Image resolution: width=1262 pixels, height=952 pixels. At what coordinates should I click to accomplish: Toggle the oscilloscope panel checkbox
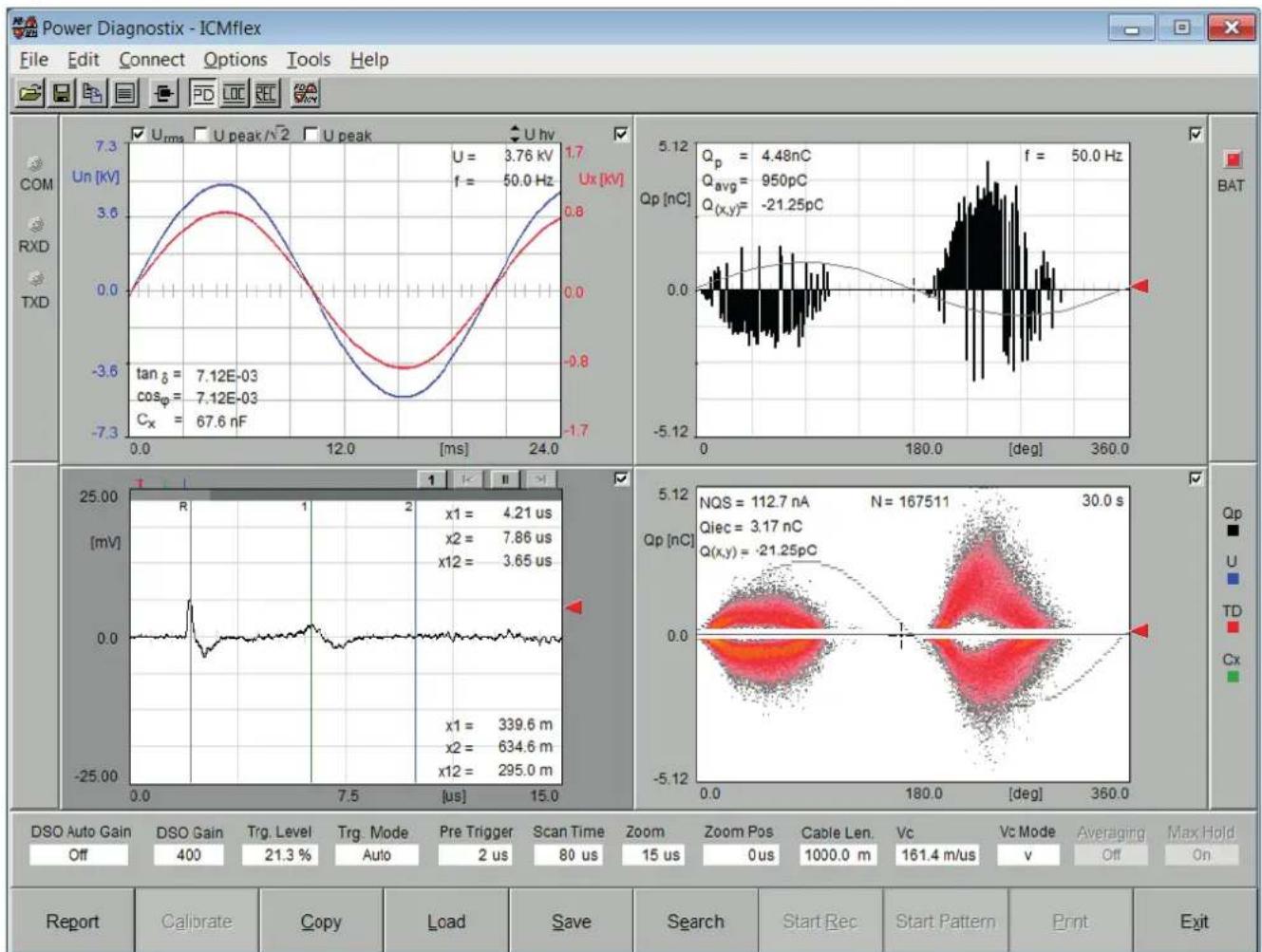pyautogui.click(x=621, y=479)
